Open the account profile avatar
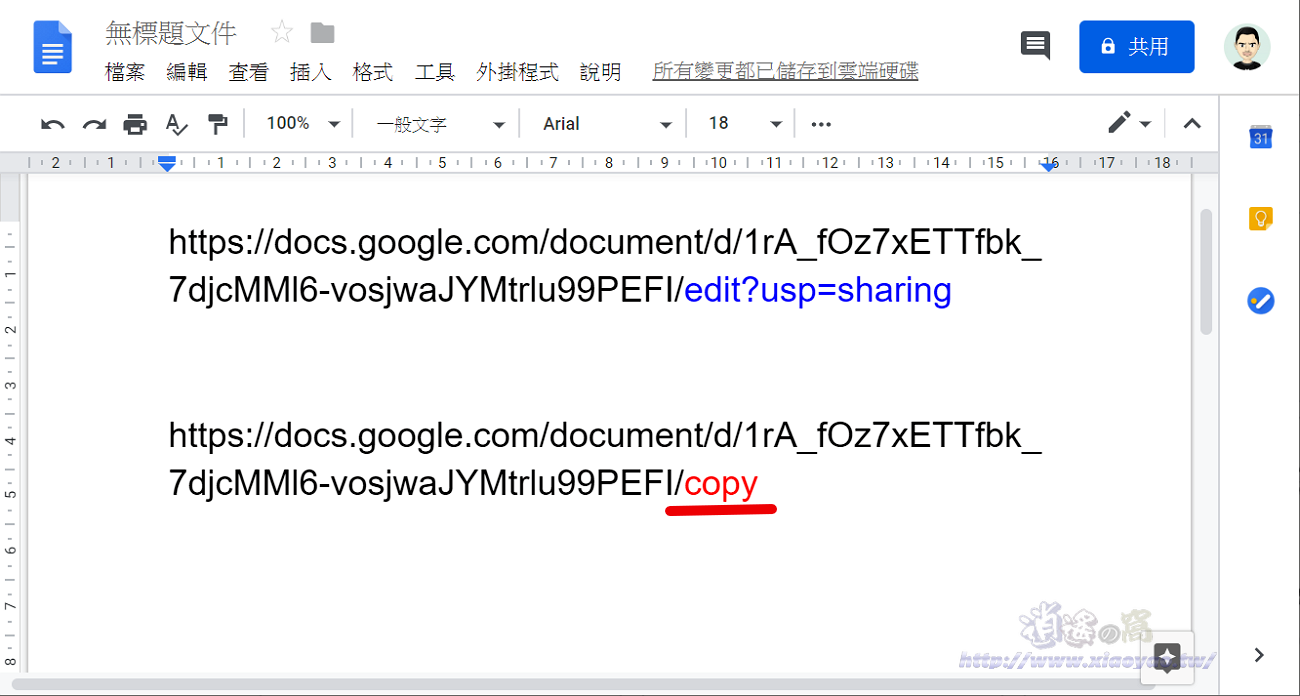 tap(1246, 47)
